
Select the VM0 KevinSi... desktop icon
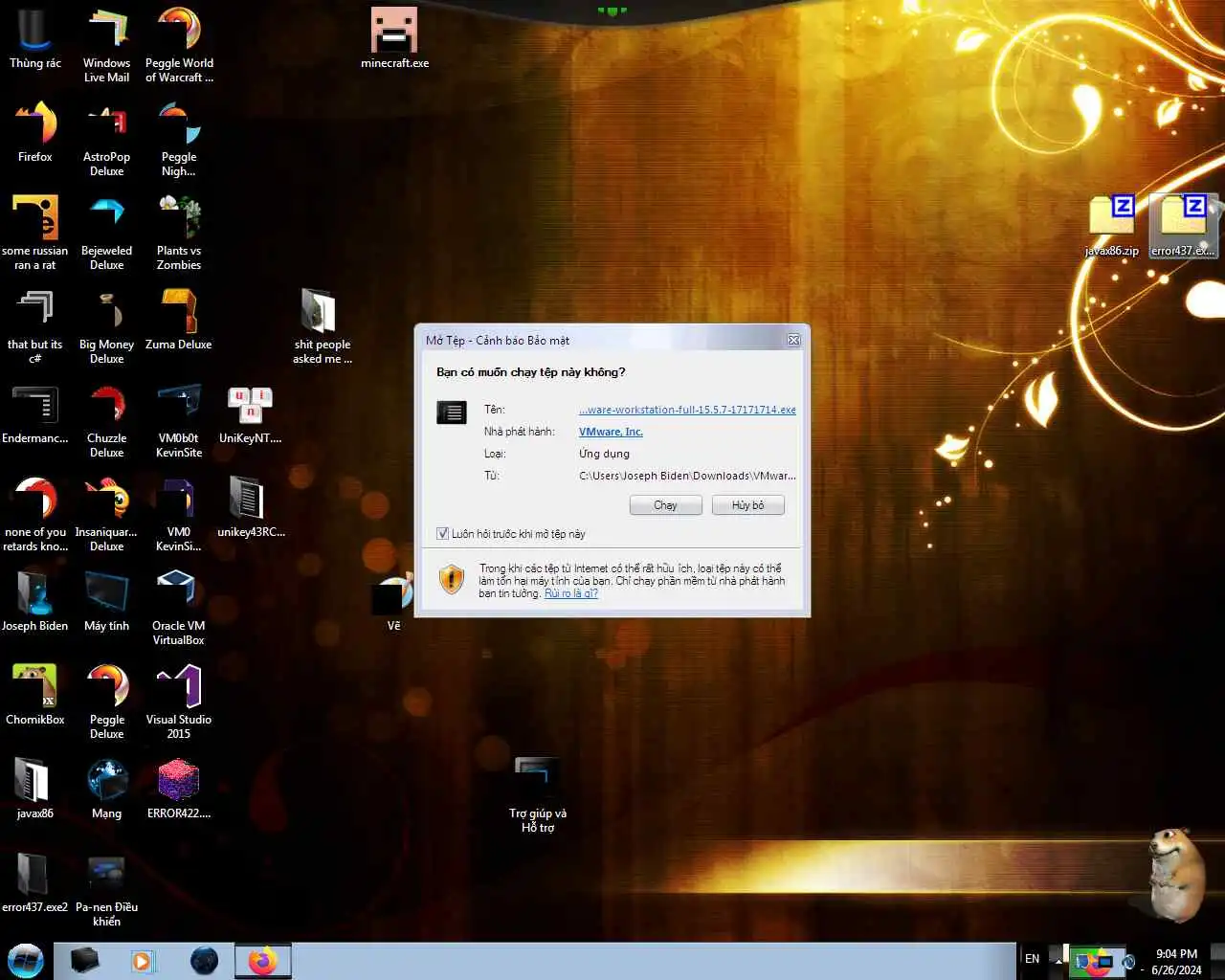[179, 514]
